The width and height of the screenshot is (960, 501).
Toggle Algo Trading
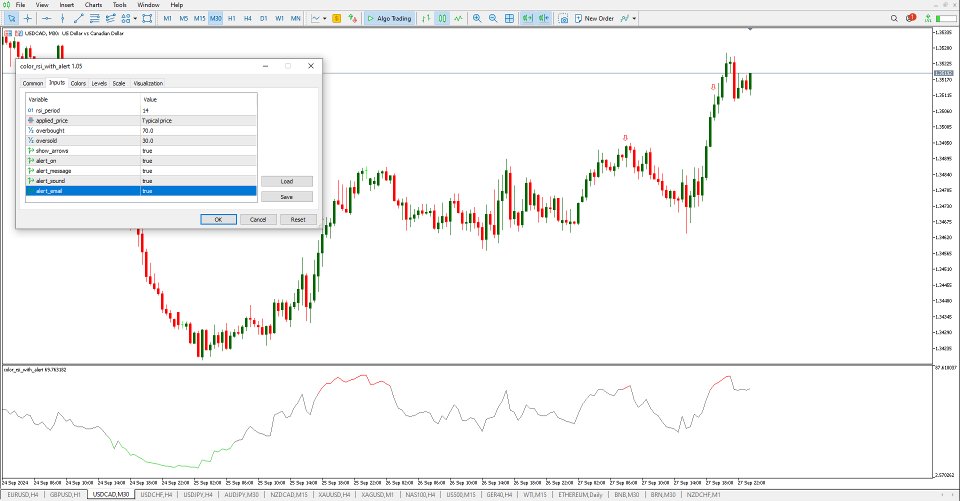click(x=389, y=18)
